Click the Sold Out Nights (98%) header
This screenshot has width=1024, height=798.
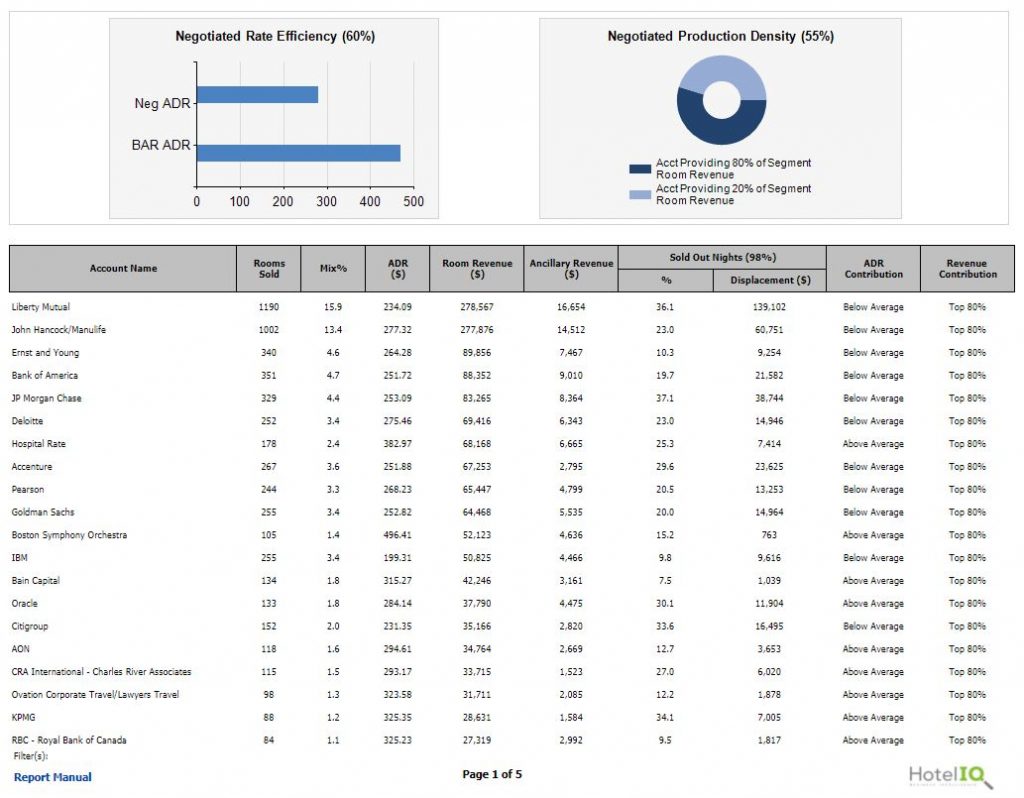click(722, 257)
